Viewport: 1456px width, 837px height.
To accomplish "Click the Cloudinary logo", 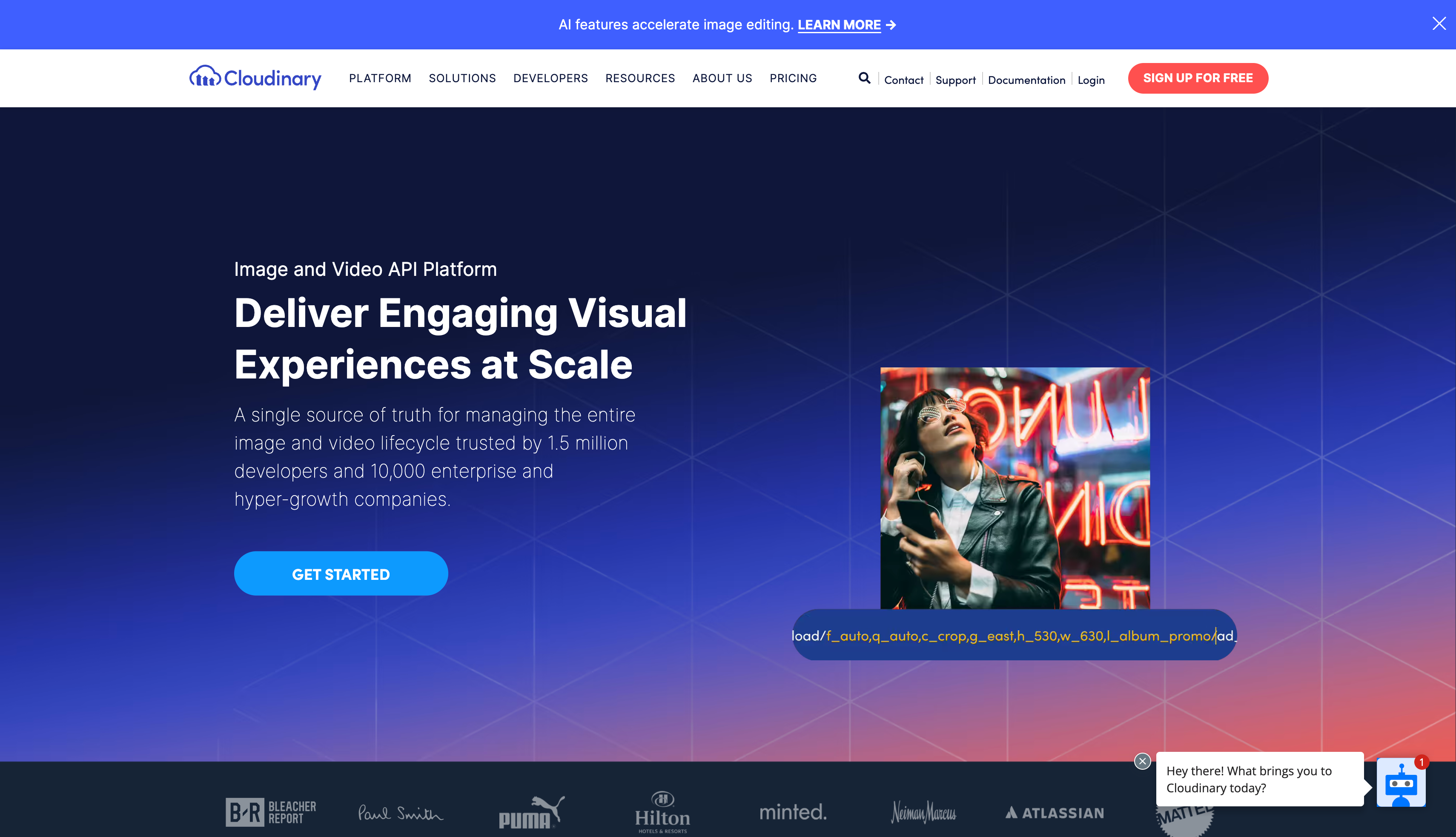I will (x=255, y=77).
